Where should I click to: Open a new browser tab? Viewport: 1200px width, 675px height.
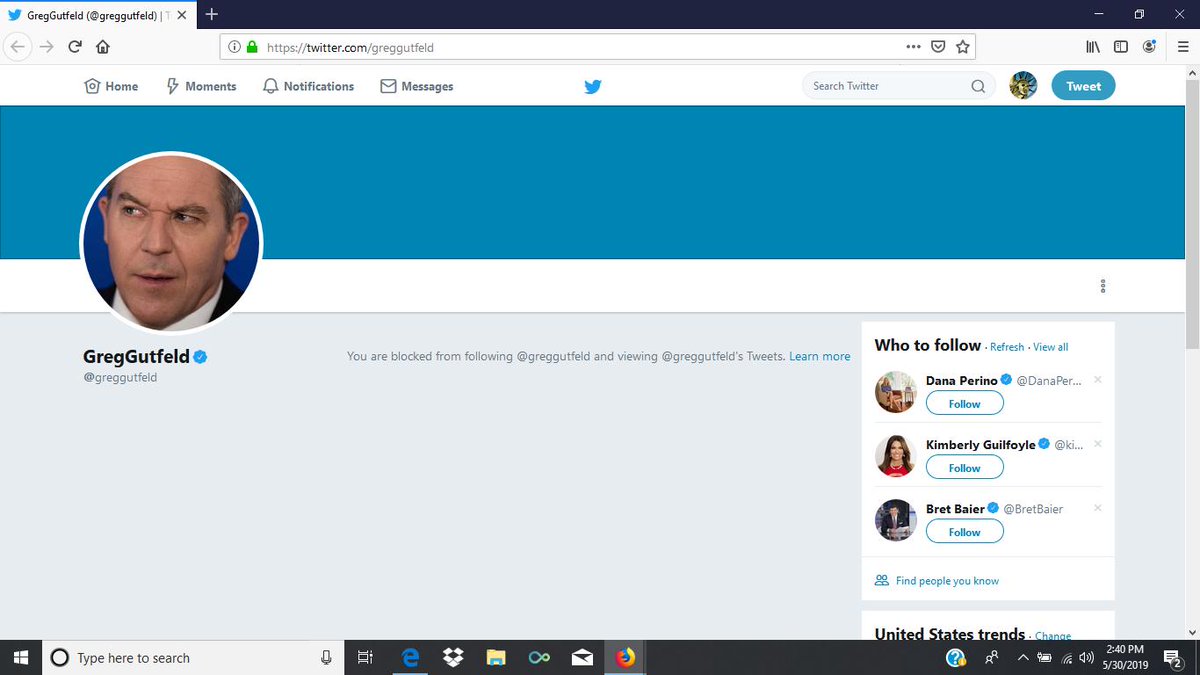click(x=210, y=14)
